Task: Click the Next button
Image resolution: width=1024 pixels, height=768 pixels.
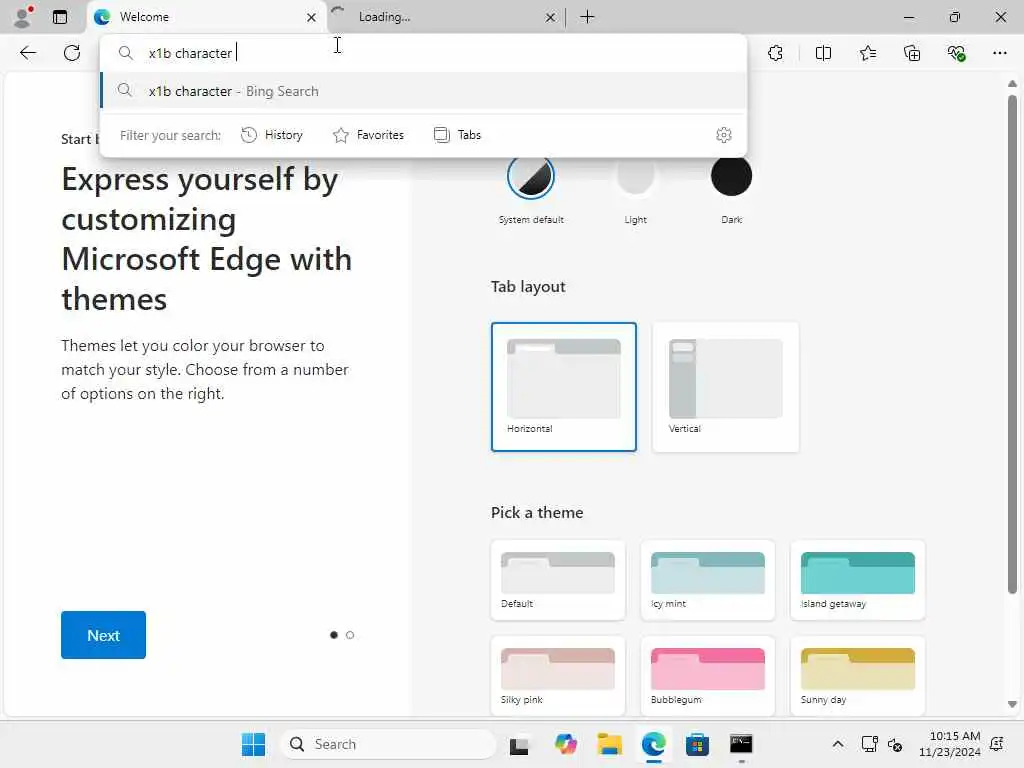Action: click(103, 635)
